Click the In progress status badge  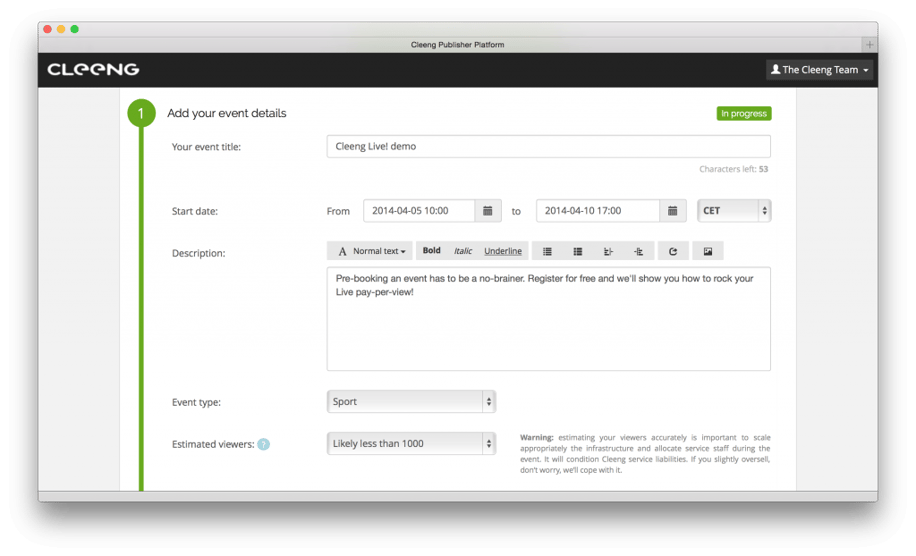click(744, 113)
